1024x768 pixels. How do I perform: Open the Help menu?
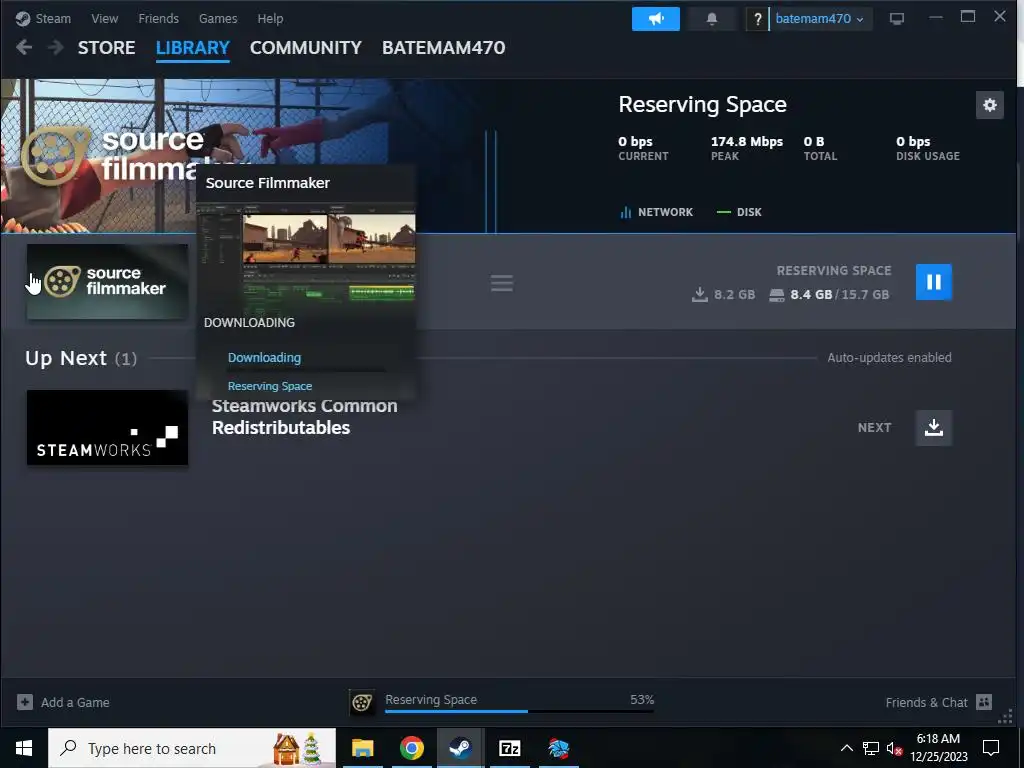click(270, 18)
